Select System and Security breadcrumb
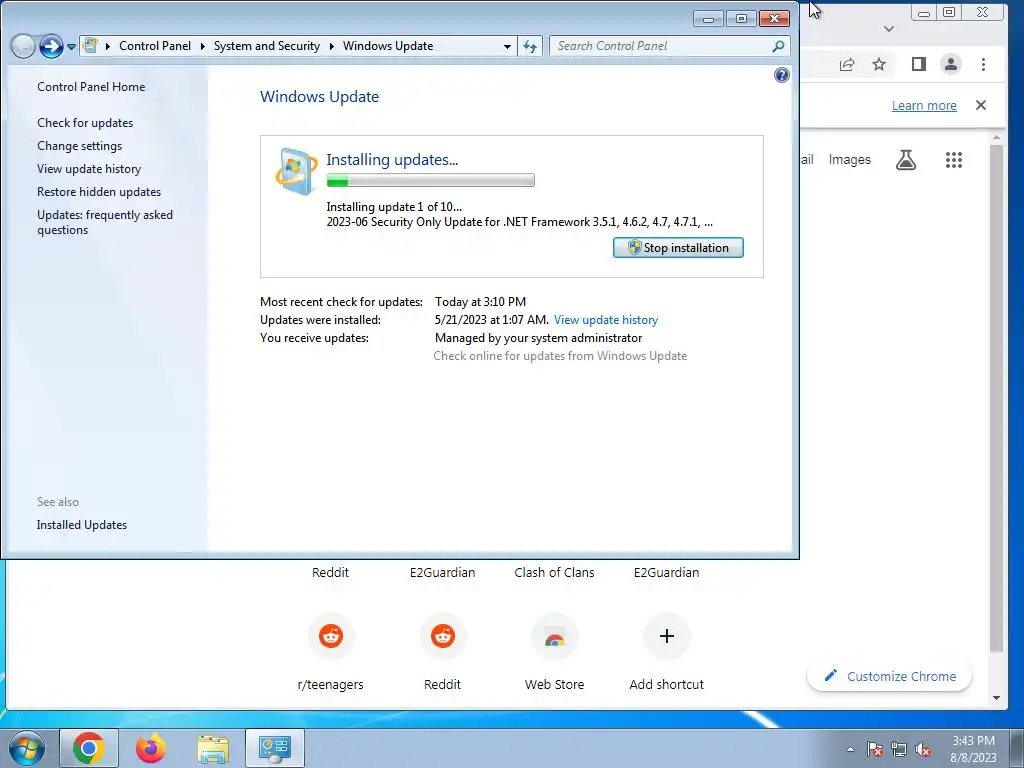This screenshot has width=1024, height=768. click(266, 46)
